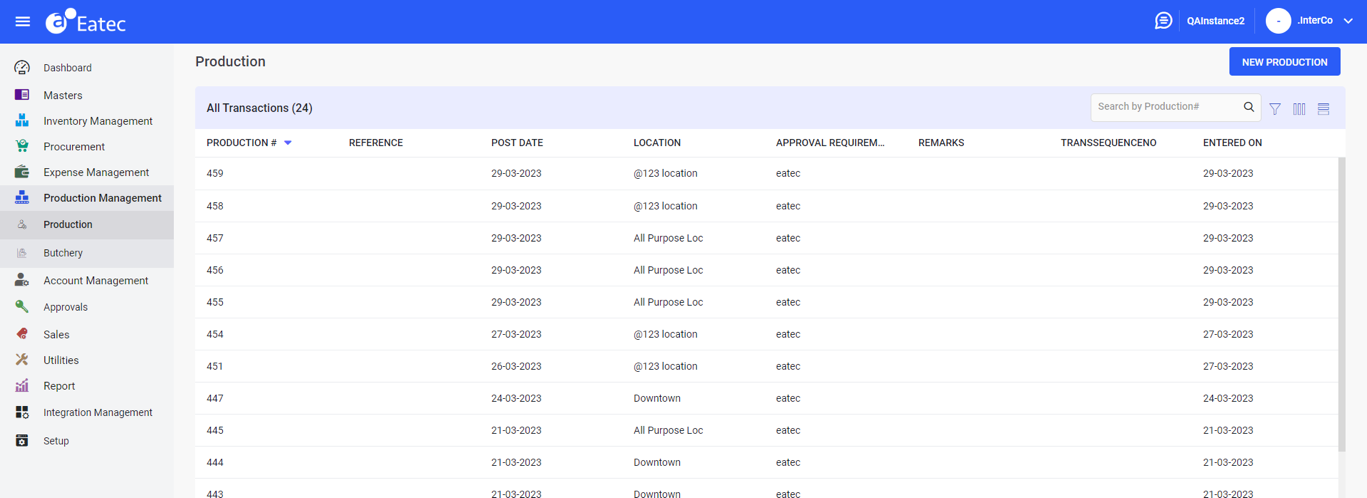Open the column chooser icon
This screenshot has width=1367, height=498.
tap(1299, 108)
